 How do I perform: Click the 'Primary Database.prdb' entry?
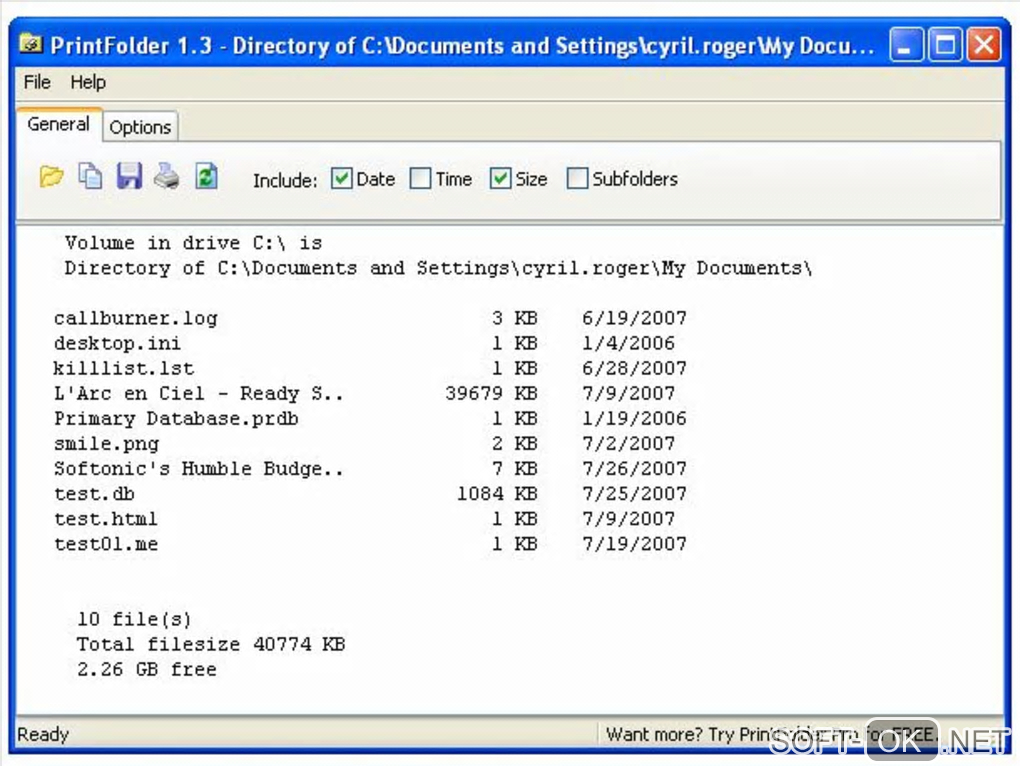coord(176,418)
